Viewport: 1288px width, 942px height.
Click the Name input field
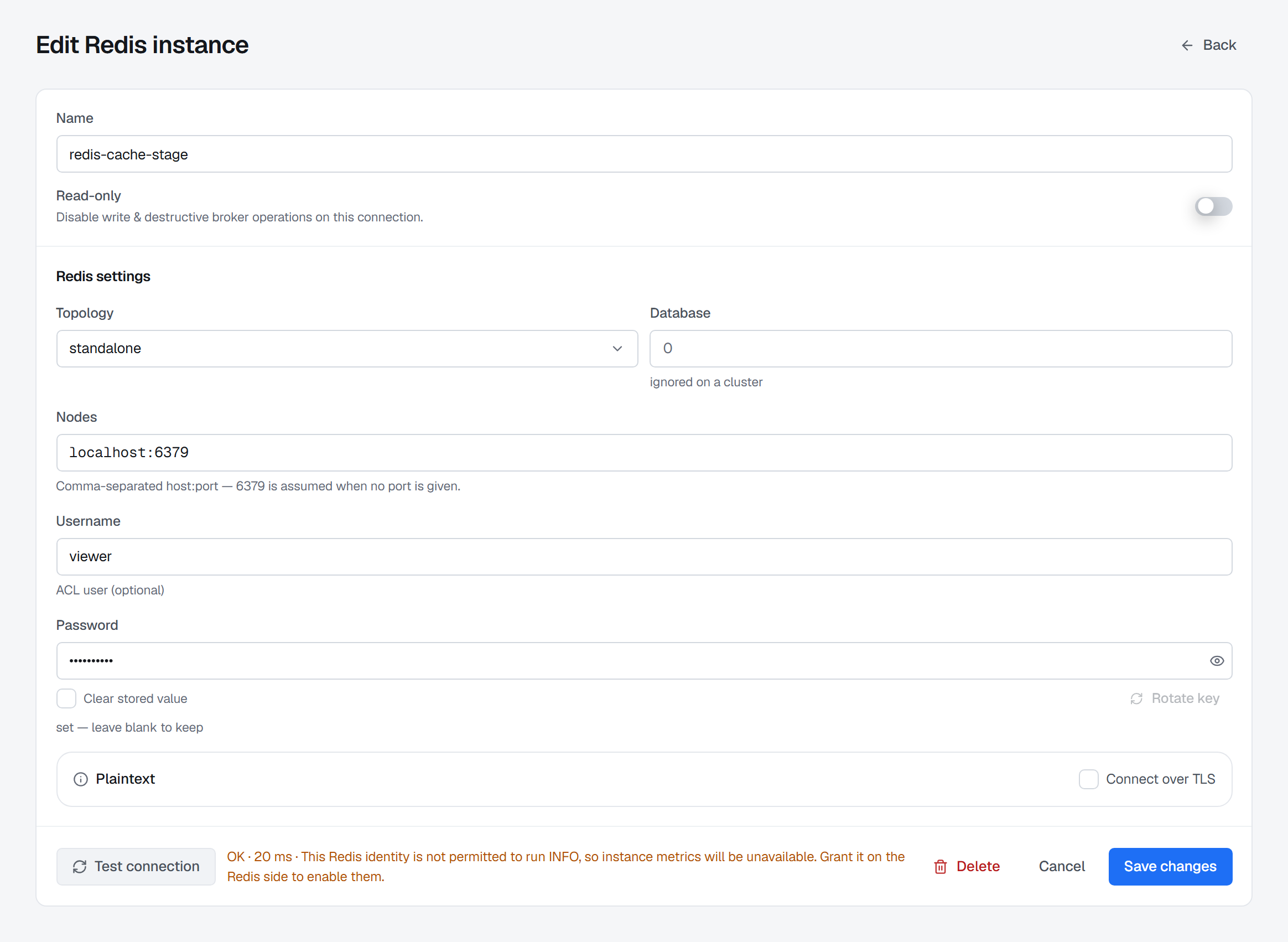point(644,154)
